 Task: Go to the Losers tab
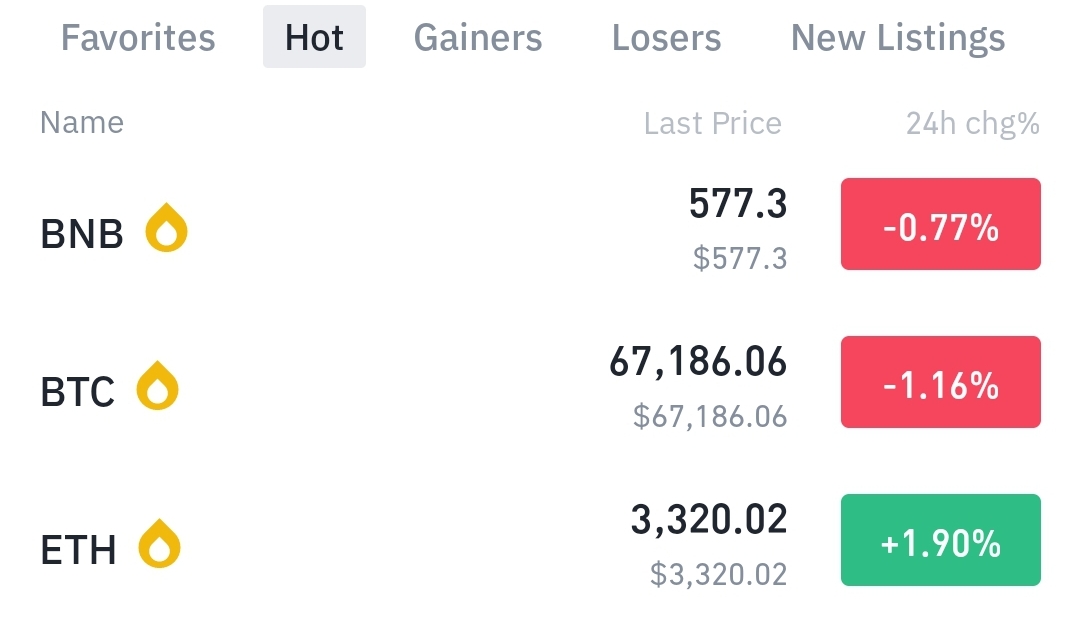point(666,38)
